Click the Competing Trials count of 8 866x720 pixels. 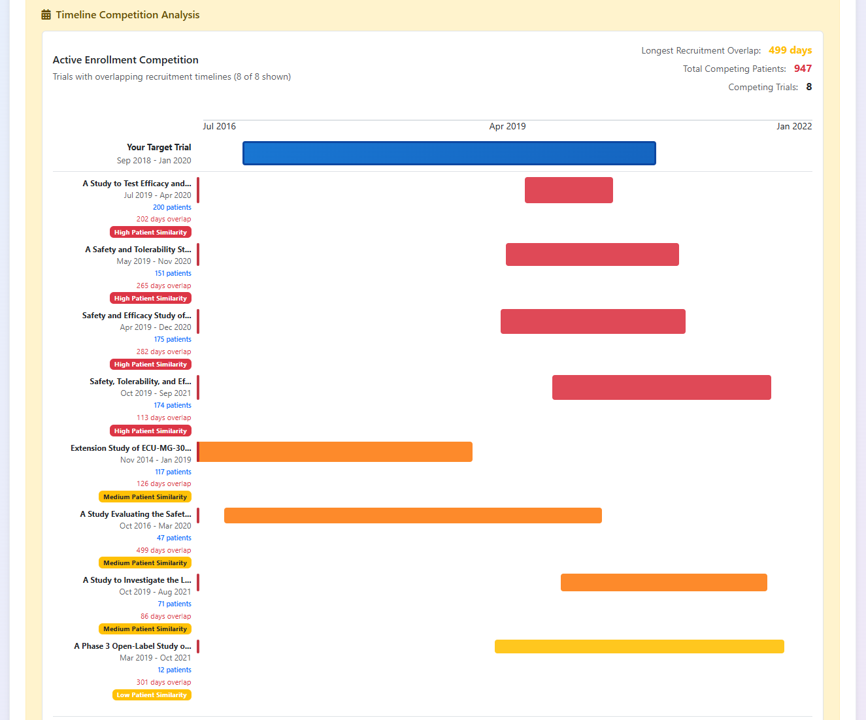click(x=806, y=86)
